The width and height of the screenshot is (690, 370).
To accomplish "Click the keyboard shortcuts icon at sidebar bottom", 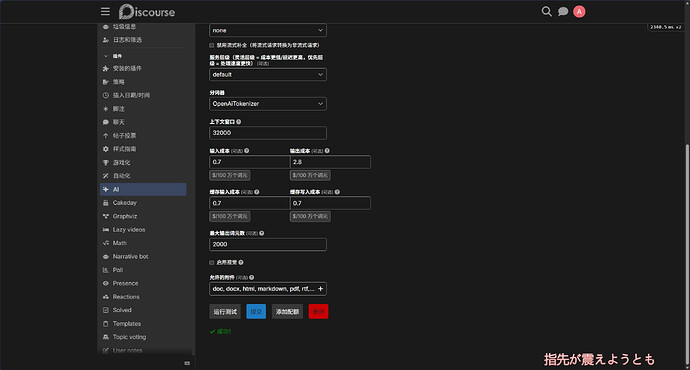I will click(x=187, y=363).
